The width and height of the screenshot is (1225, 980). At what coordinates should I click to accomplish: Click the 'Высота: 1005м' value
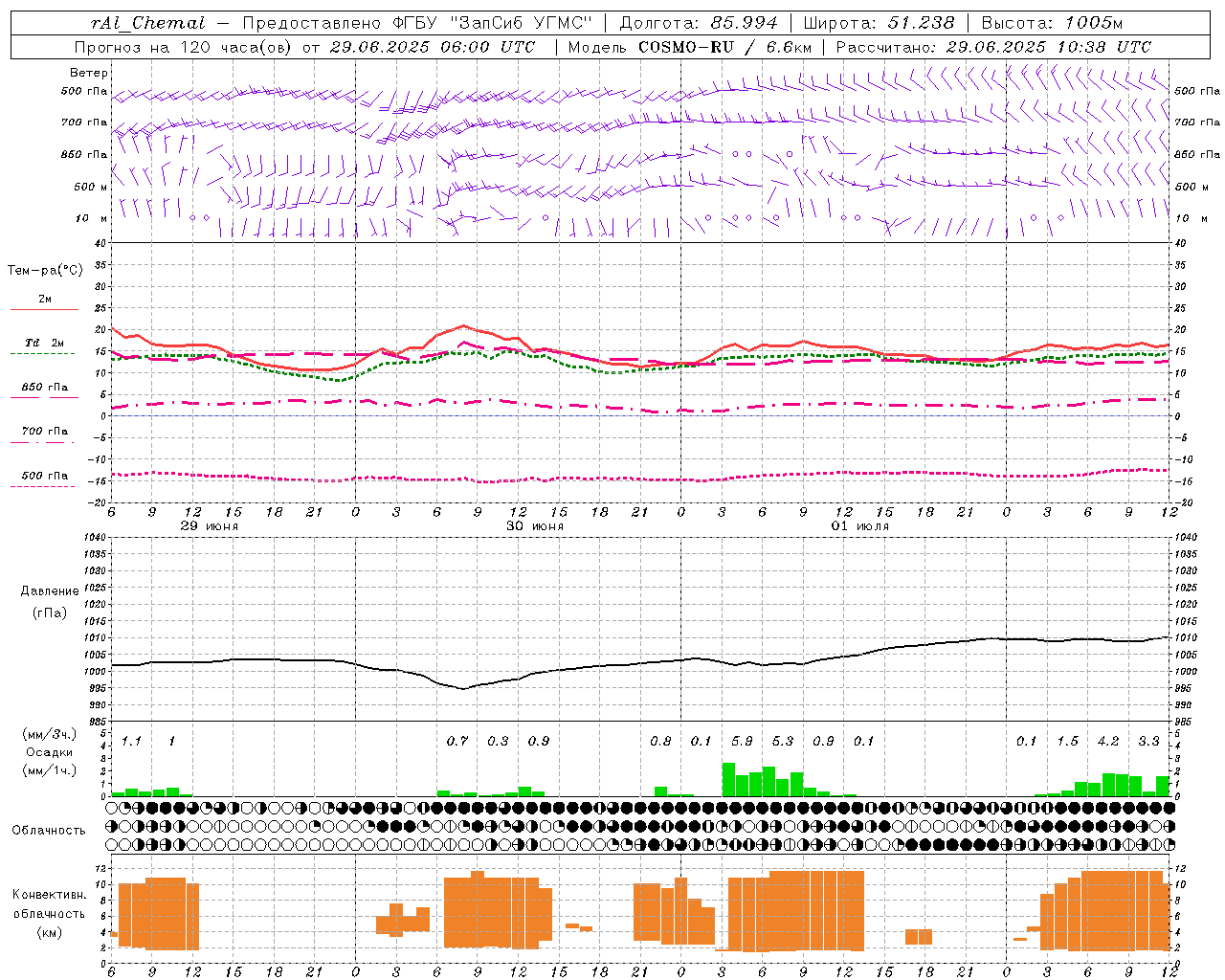[x=1052, y=23]
